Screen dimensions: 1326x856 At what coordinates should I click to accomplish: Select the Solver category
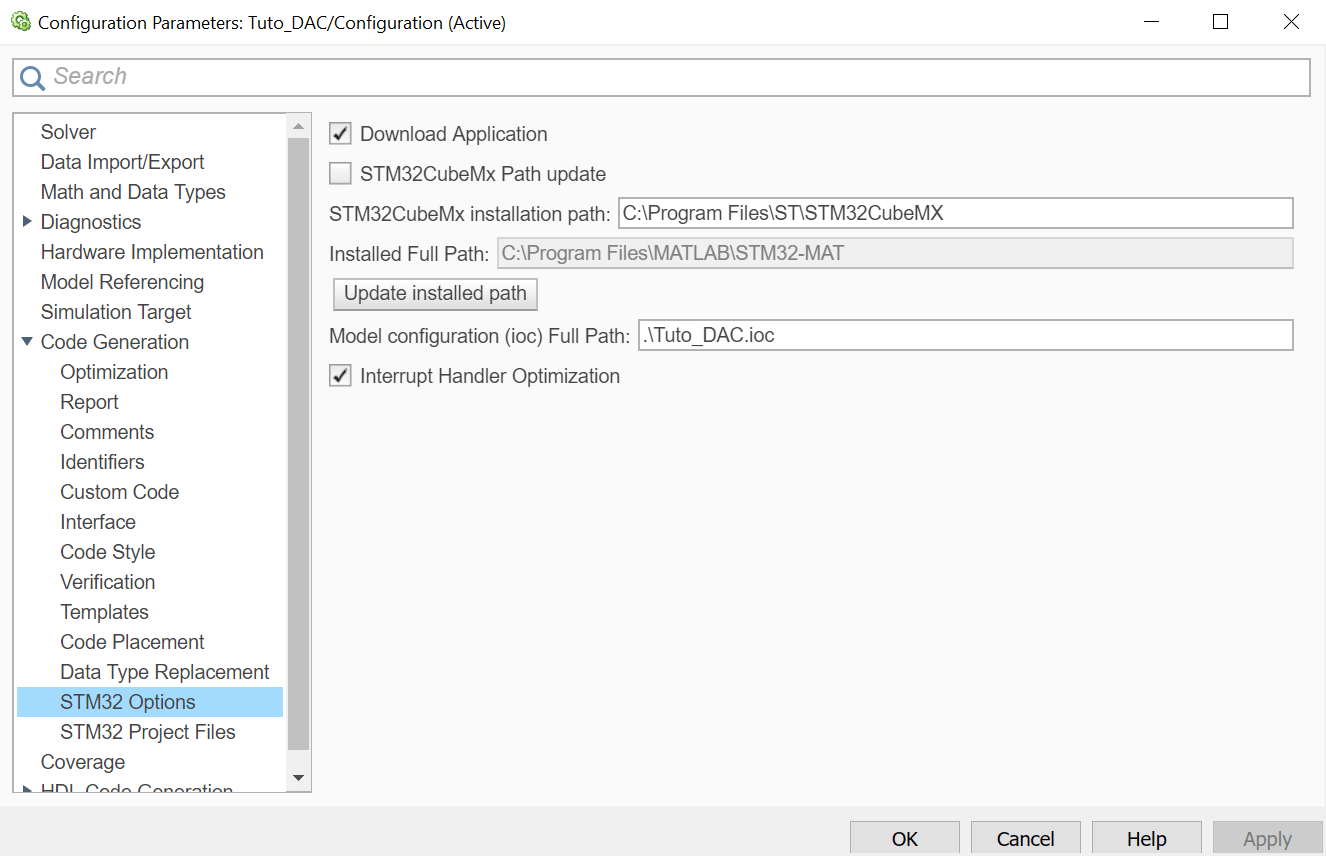click(x=68, y=132)
